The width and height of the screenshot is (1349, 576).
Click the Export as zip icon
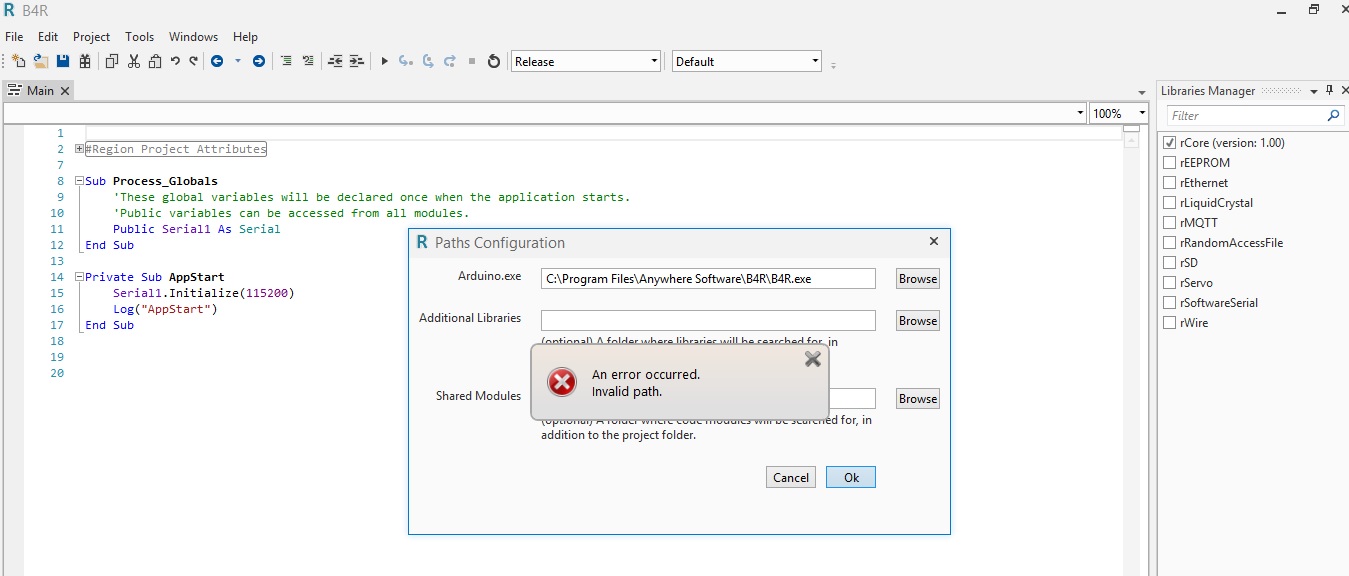point(85,61)
